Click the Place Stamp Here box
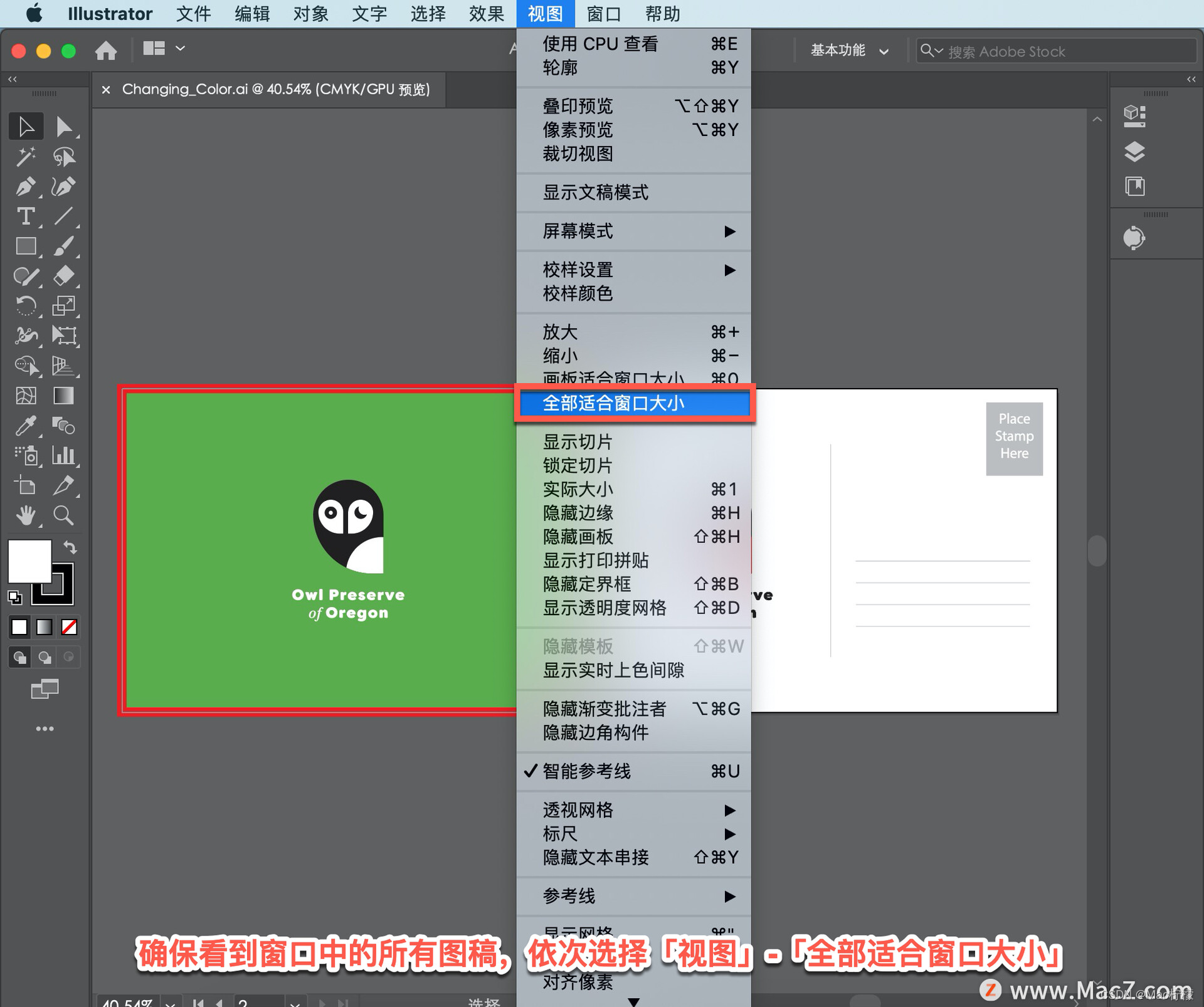This screenshot has height=1007, width=1204. [1014, 438]
